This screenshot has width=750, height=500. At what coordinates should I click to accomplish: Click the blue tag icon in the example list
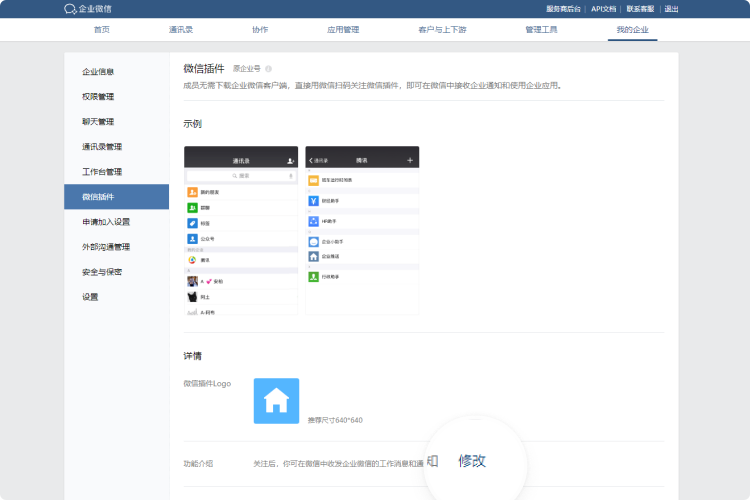point(192,223)
